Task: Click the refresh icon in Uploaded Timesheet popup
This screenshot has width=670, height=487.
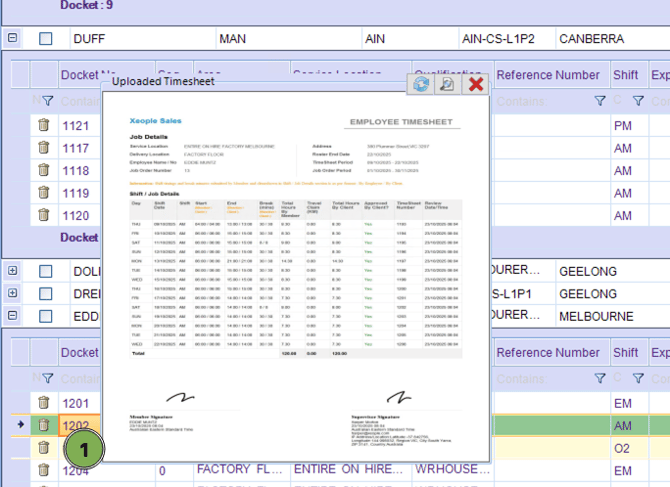Action: pyautogui.click(x=422, y=84)
